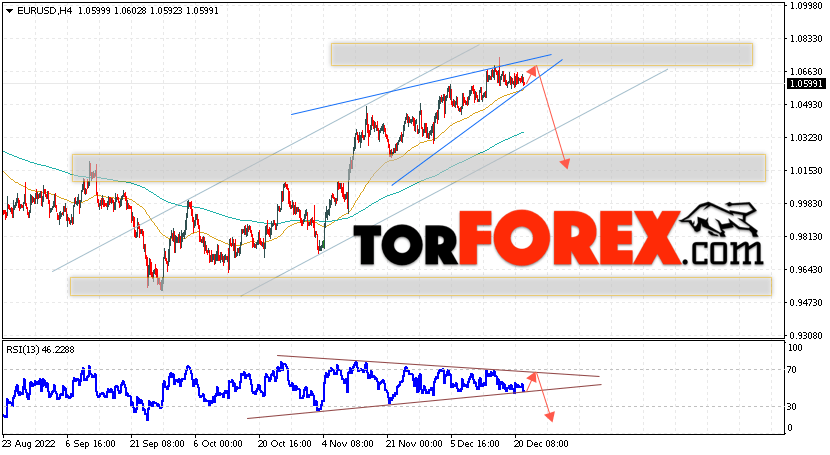Select the current price label 1.05991

point(806,84)
